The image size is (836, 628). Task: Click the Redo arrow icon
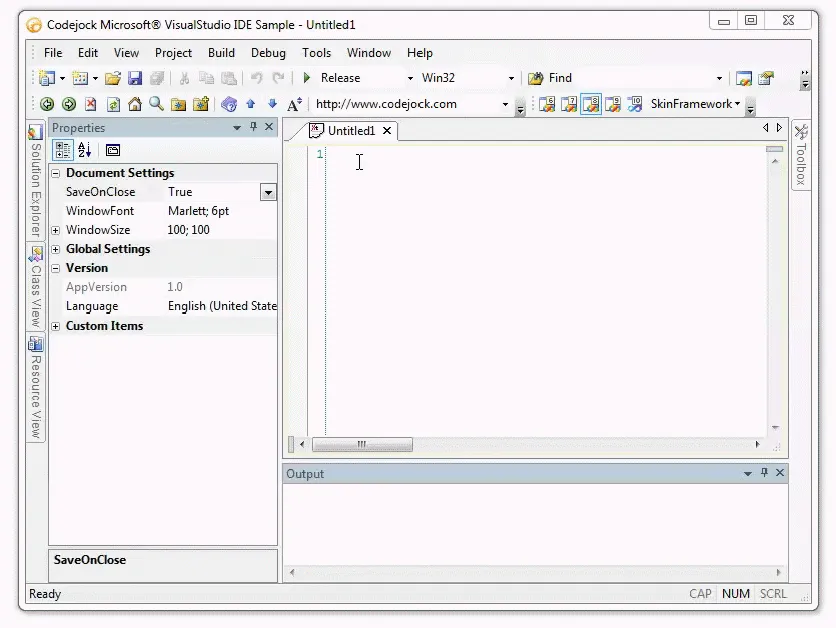(278, 78)
